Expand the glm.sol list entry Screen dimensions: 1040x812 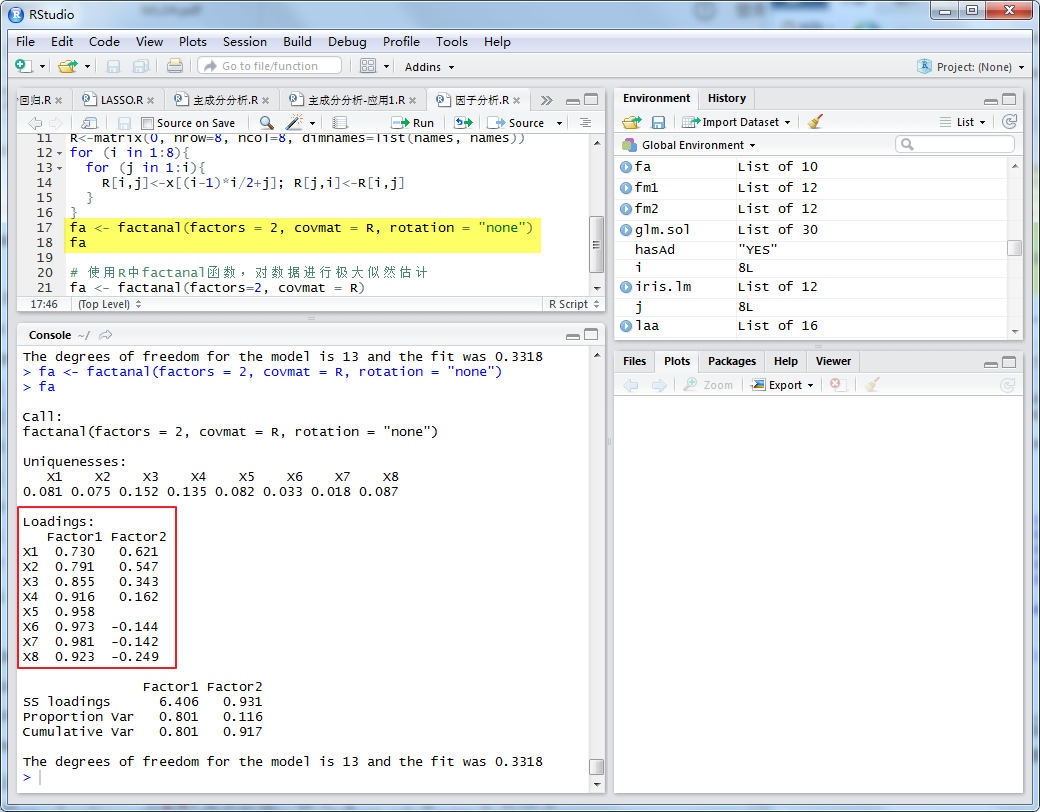click(626, 230)
